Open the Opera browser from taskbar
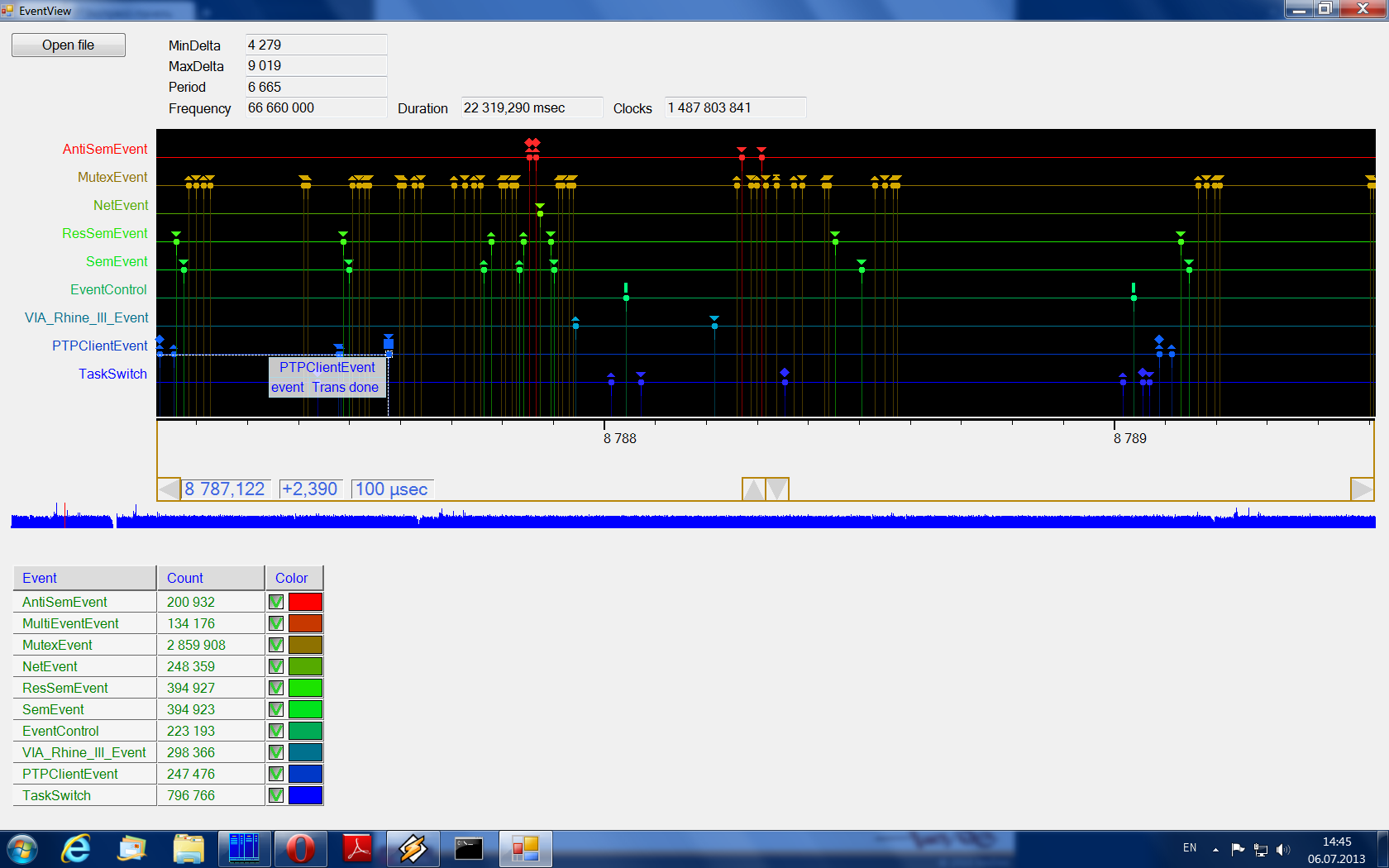1389x868 pixels. pyautogui.click(x=301, y=849)
